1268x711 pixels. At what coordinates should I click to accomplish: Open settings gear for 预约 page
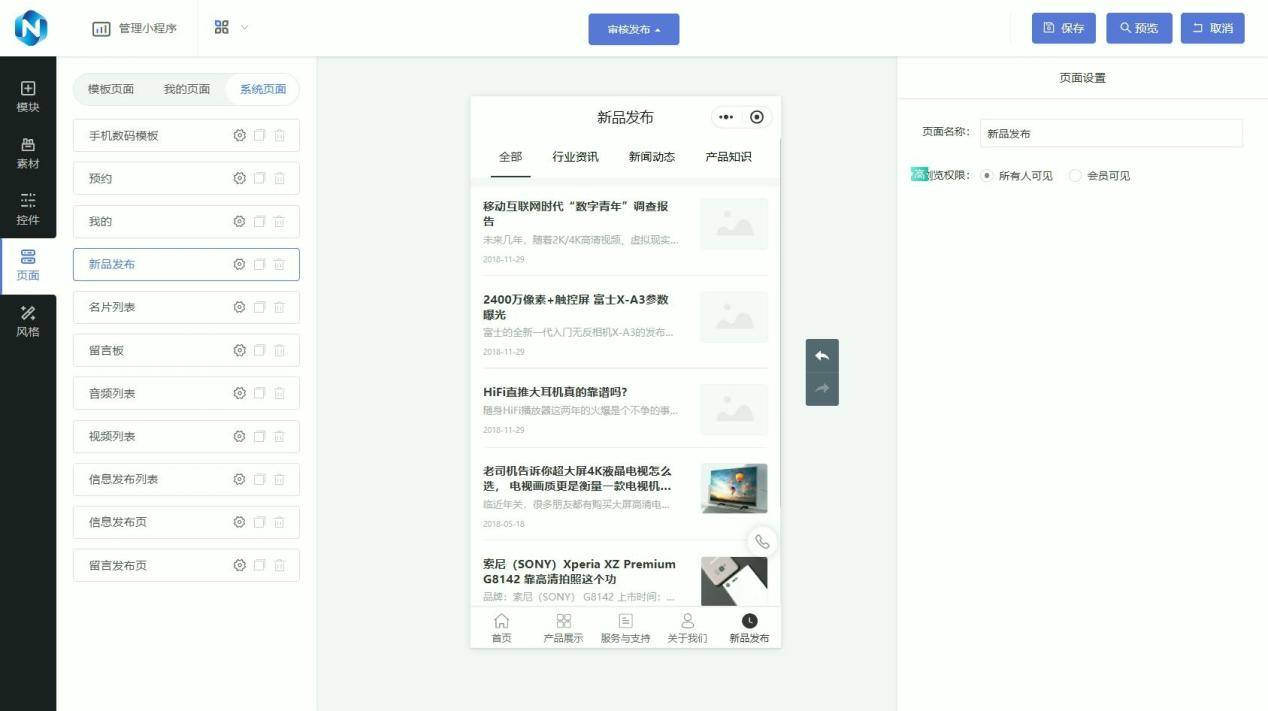coord(239,179)
